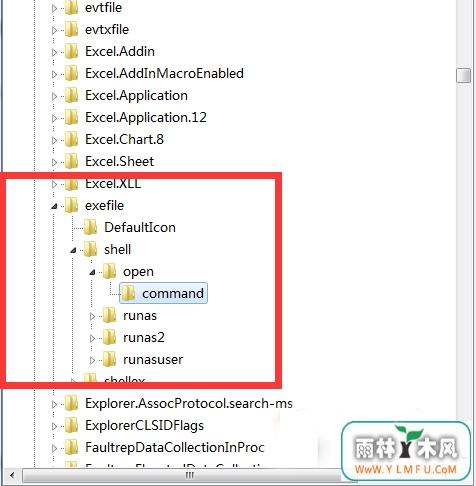Screen dimensions: 476x486
Task: Click the ExplorerCLSIDFlags folder icon
Action: (x=71, y=425)
